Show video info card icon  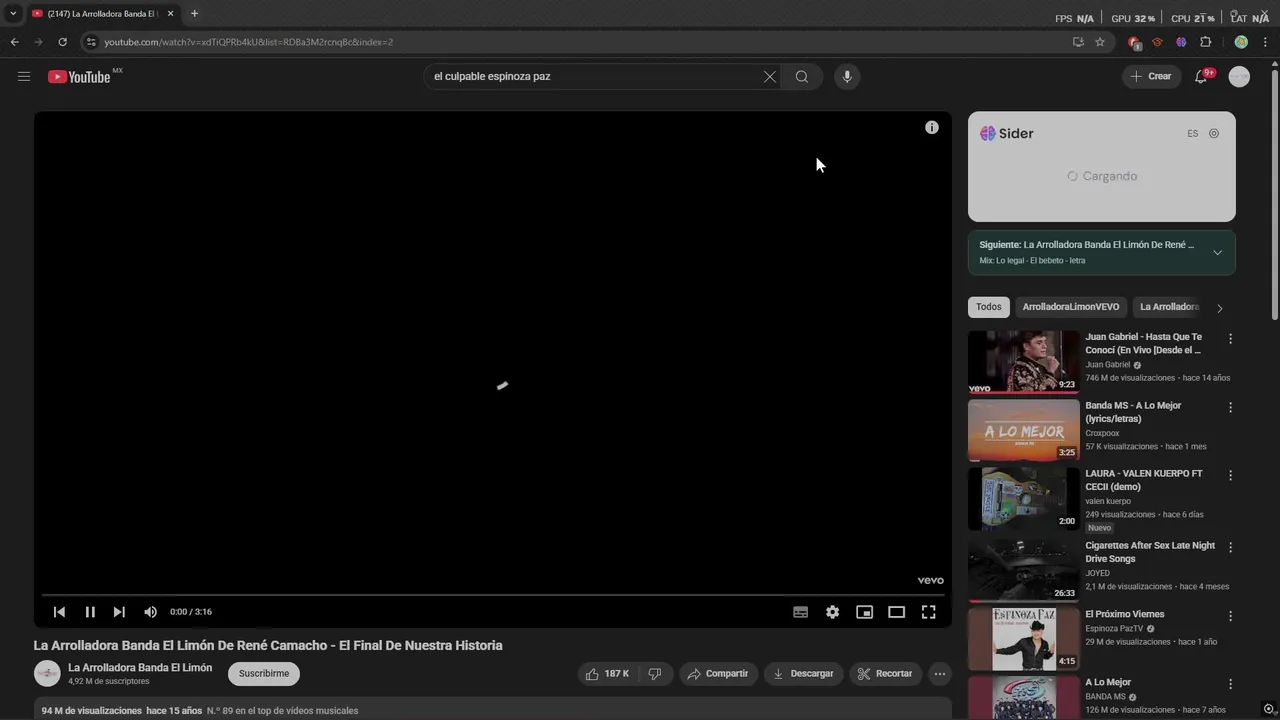(x=932, y=127)
